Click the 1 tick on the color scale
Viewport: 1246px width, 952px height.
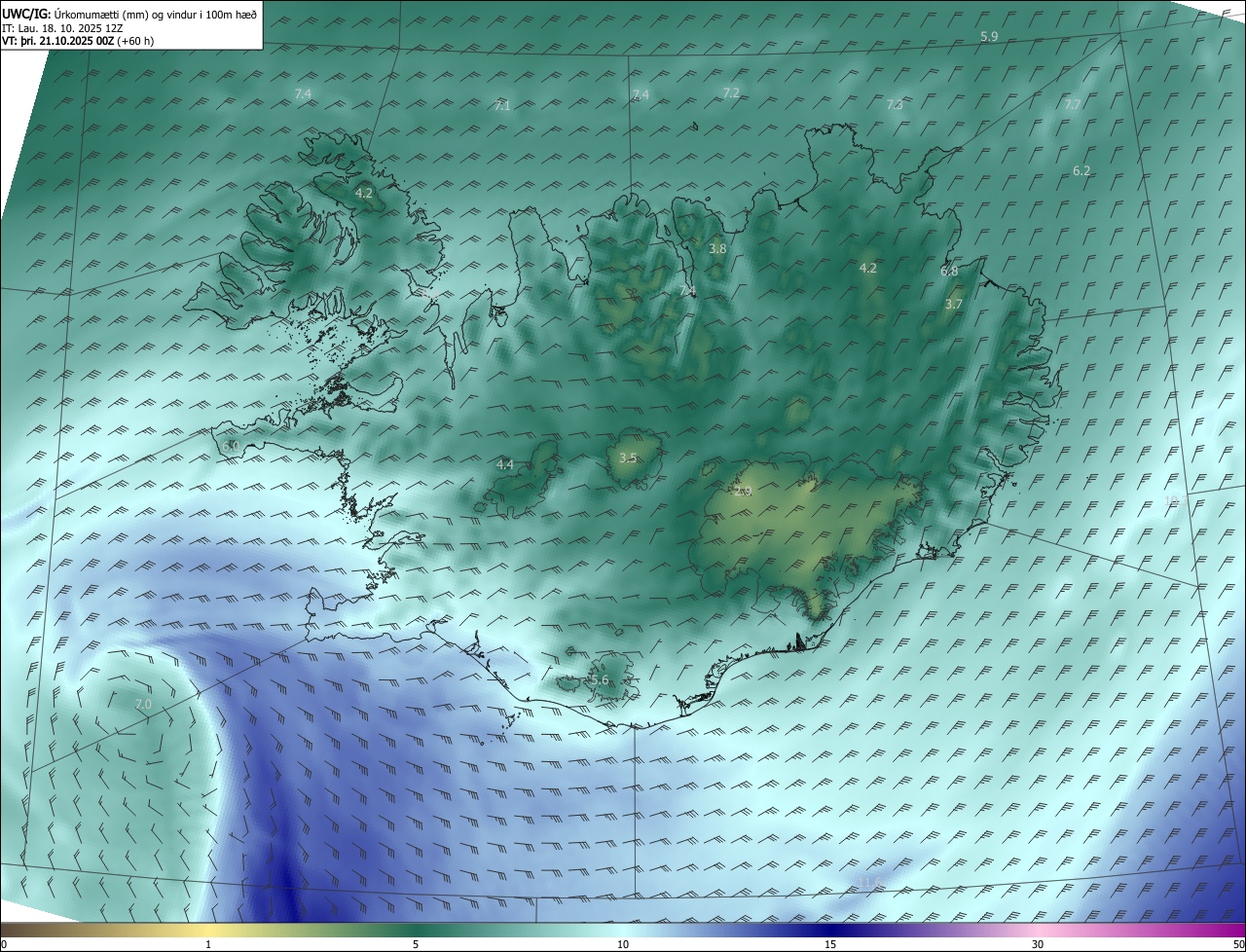click(208, 944)
